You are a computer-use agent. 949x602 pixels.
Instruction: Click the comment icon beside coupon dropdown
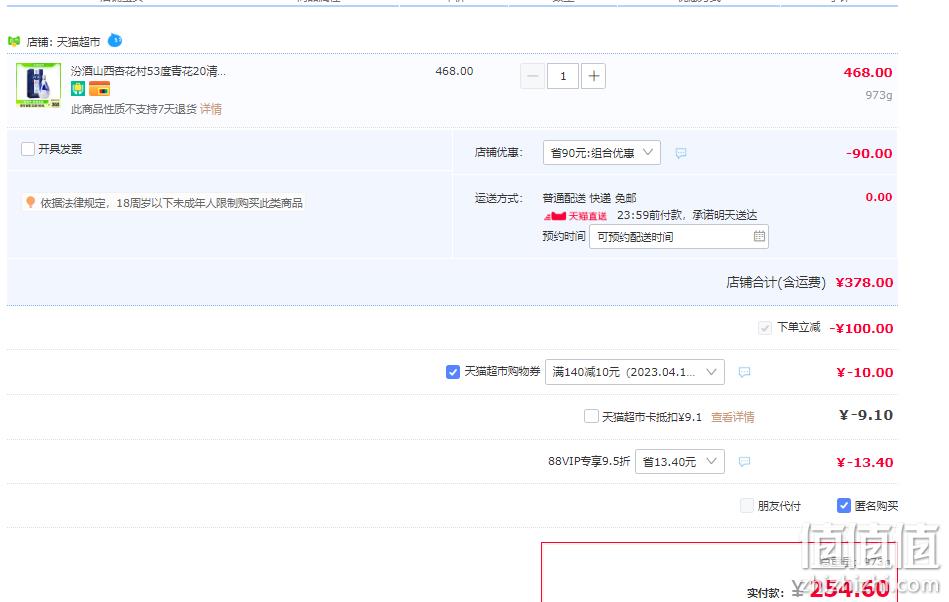click(x=744, y=372)
